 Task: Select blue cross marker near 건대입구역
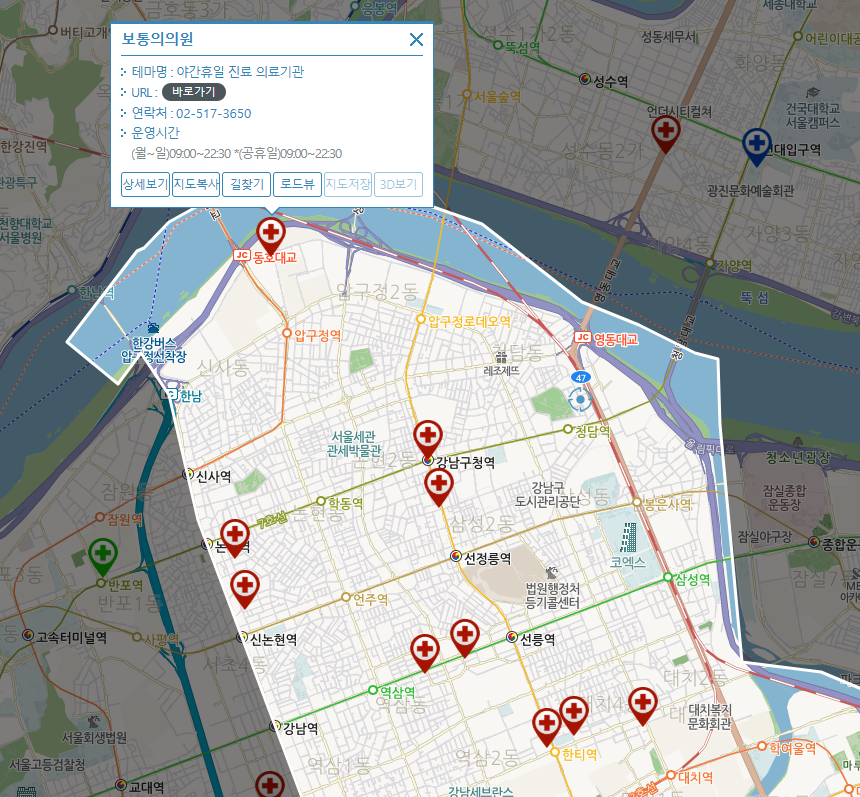[x=757, y=145]
